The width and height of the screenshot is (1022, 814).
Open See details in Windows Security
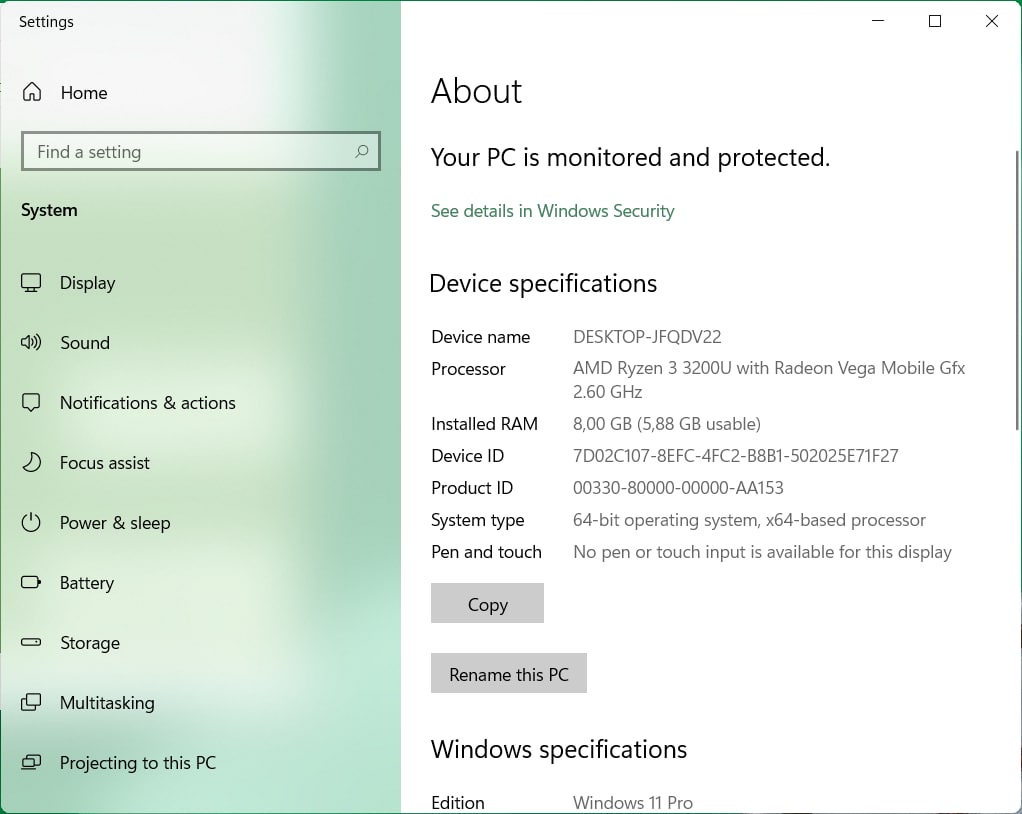pyautogui.click(x=552, y=211)
